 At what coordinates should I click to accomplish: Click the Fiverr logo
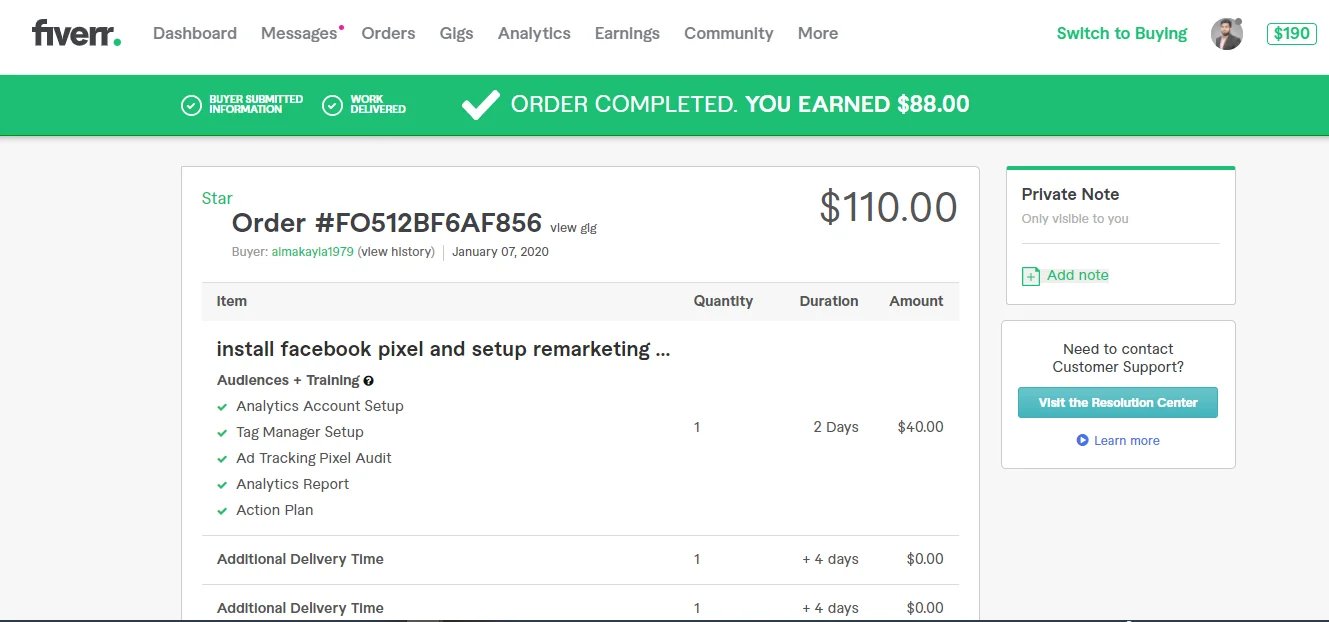click(76, 33)
